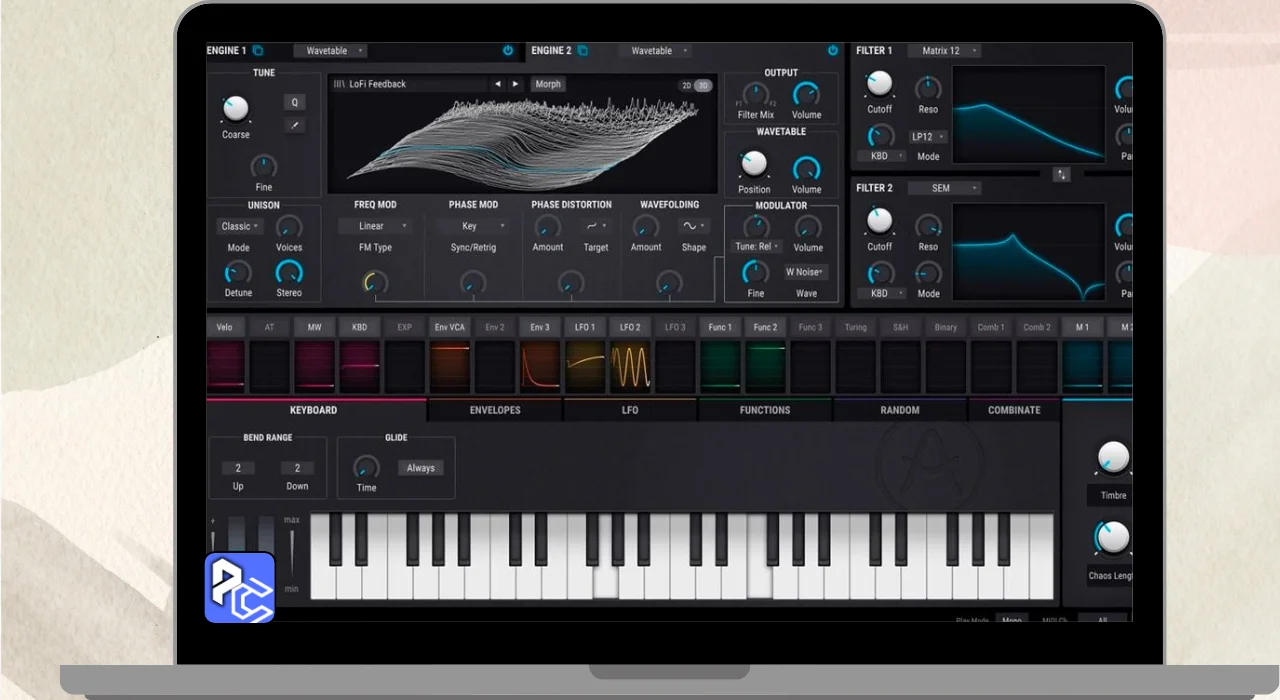Open Filter 1 Matrix 12 type dropdown
This screenshot has width=1280, height=700.
click(x=944, y=51)
